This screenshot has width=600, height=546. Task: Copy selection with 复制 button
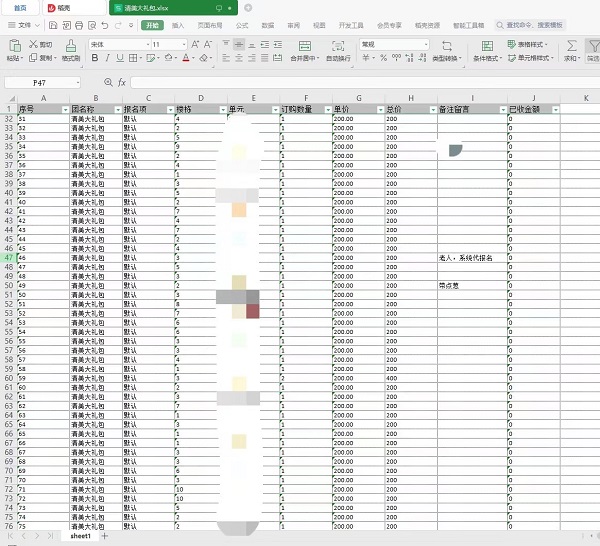pyautogui.click(x=42, y=58)
